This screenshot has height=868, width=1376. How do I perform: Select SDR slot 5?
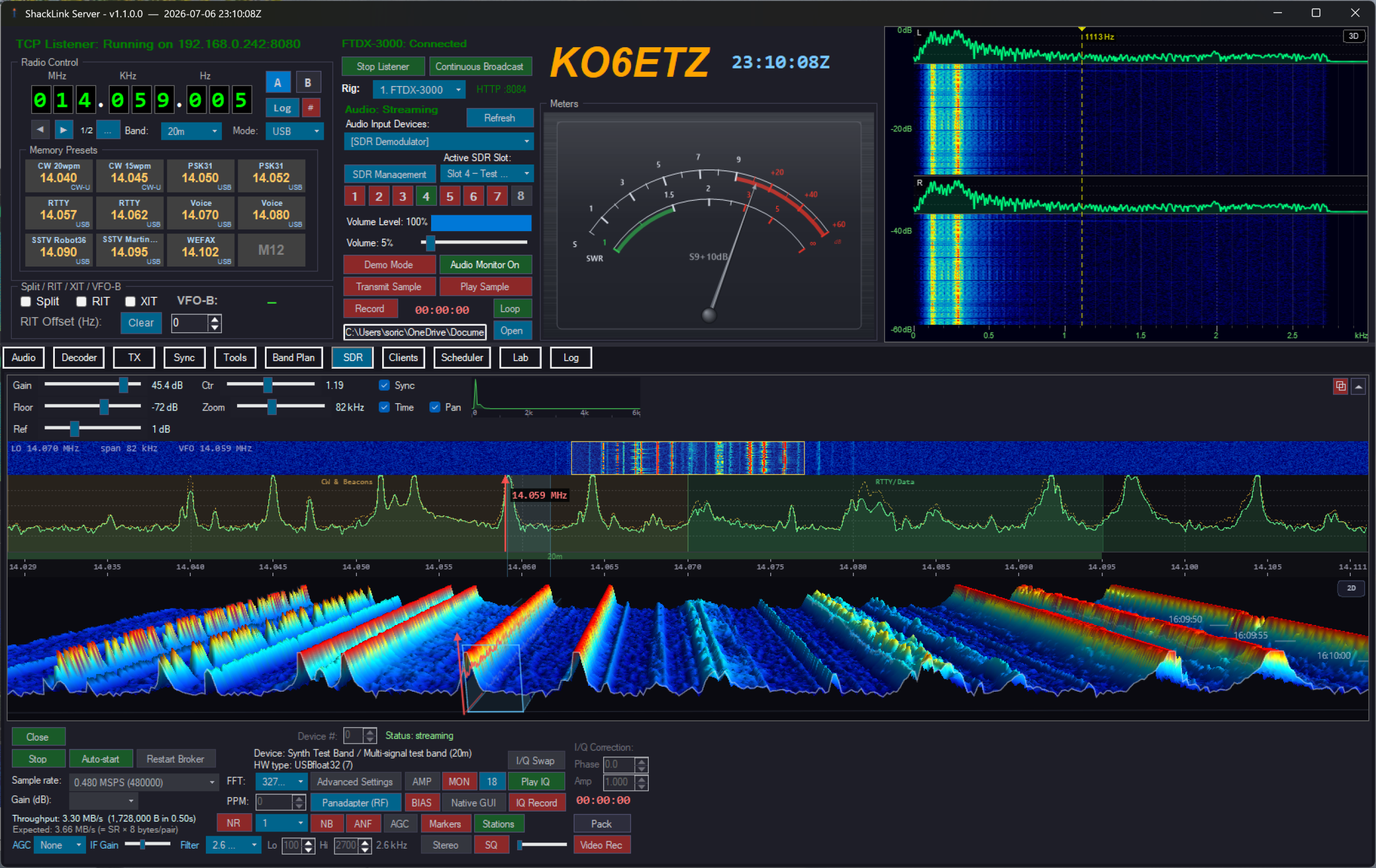[x=450, y=197]
